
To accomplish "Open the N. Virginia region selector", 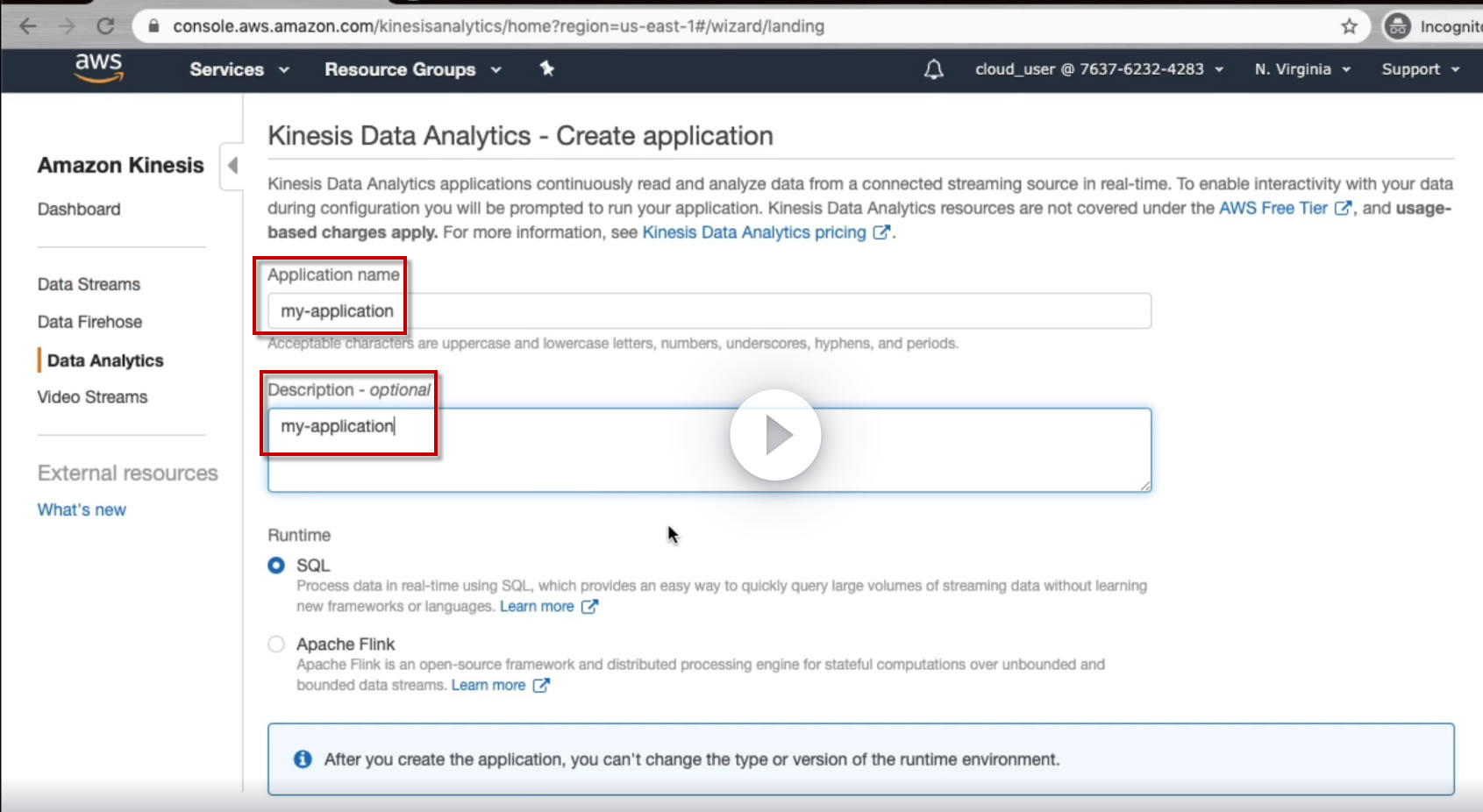I will pyautogui.click(x=1301, y=69).
